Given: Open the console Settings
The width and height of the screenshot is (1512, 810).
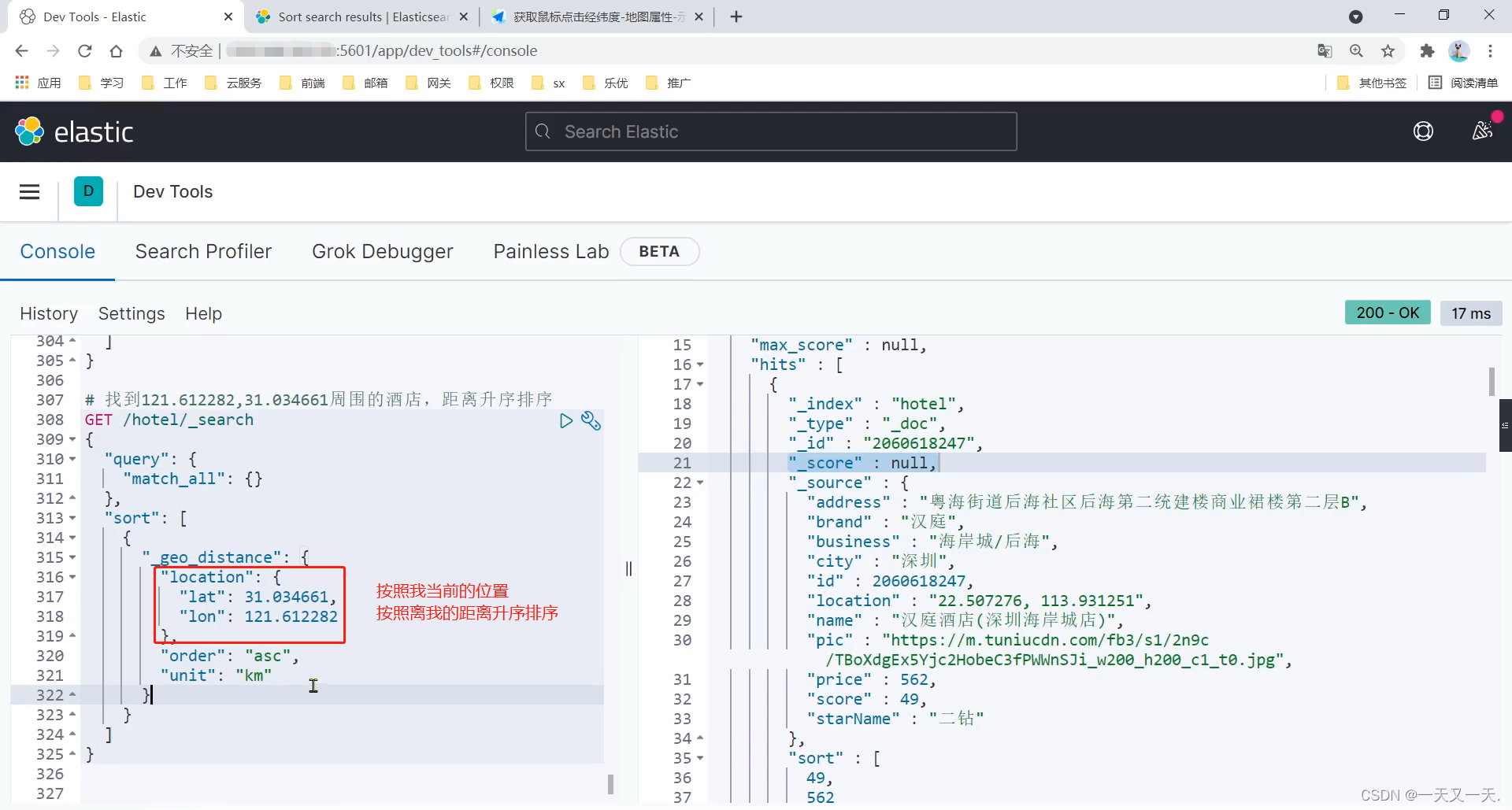Looking at the screenshot, I should (x=132, y=313).
